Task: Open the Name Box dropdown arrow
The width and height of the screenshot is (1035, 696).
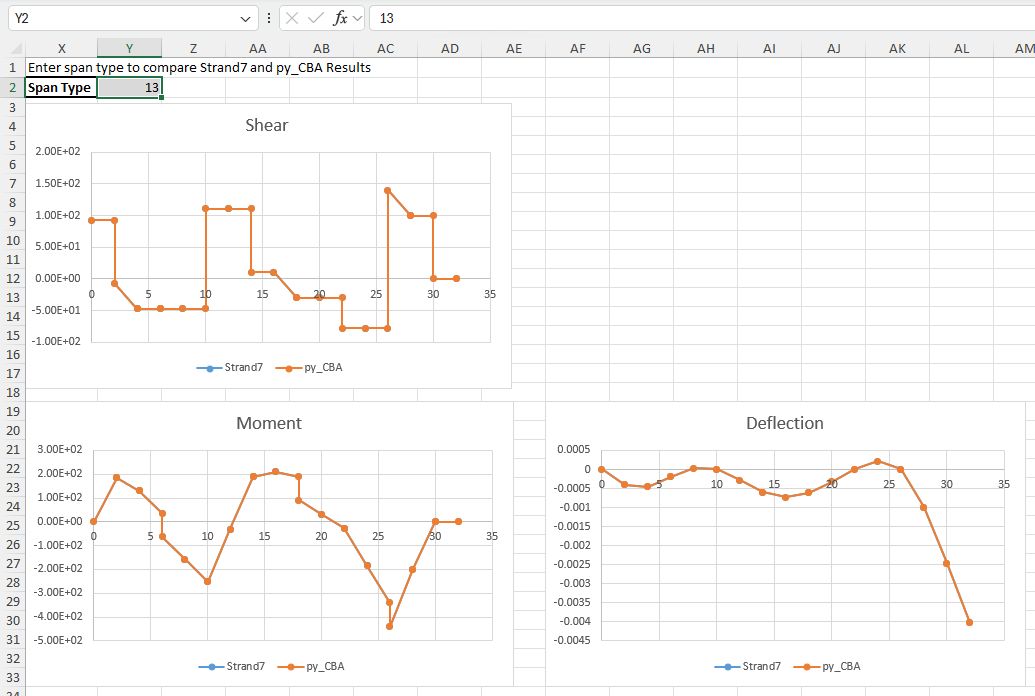Action: point(247,18)
